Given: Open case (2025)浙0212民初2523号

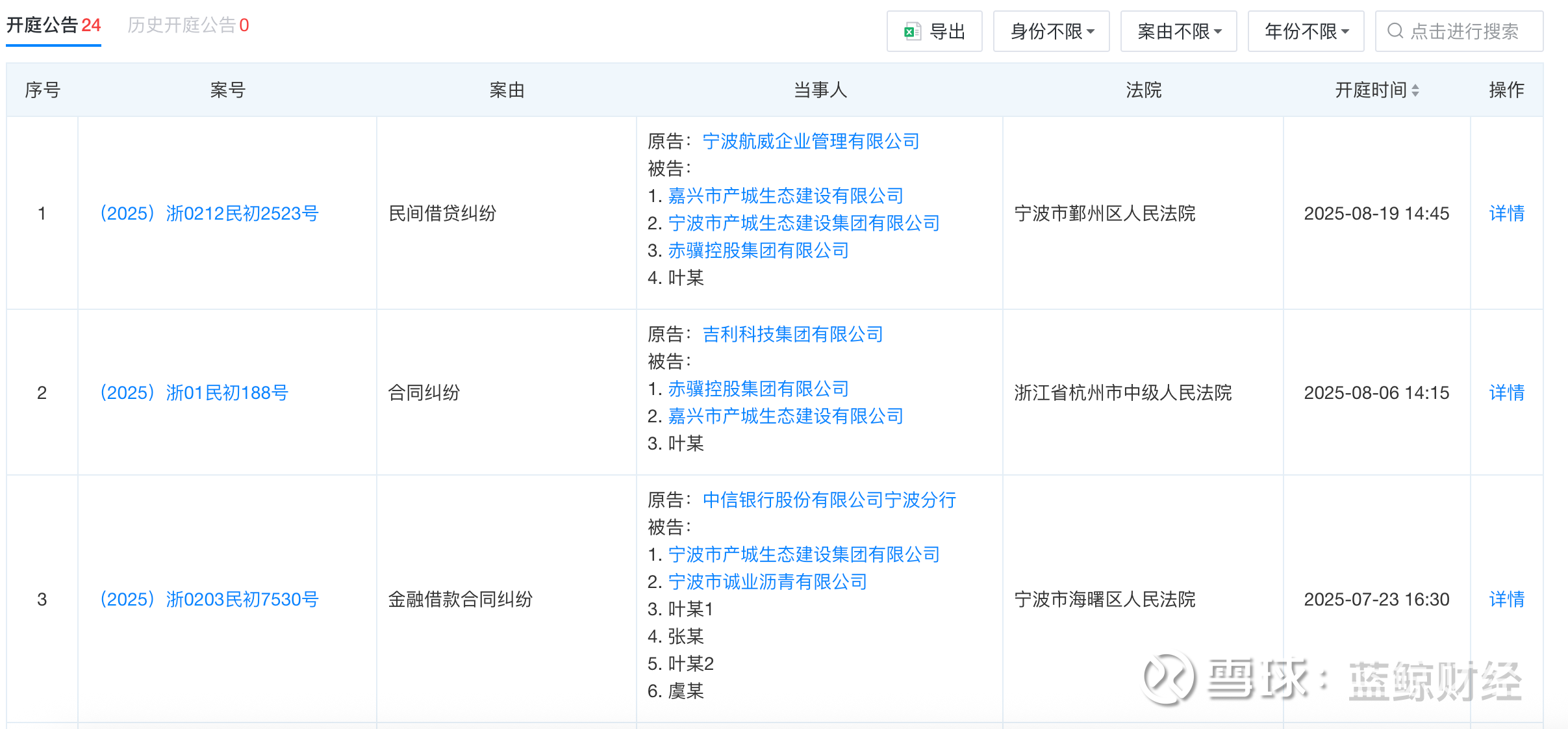Looking at the screenshot, I should pos(209,213).
